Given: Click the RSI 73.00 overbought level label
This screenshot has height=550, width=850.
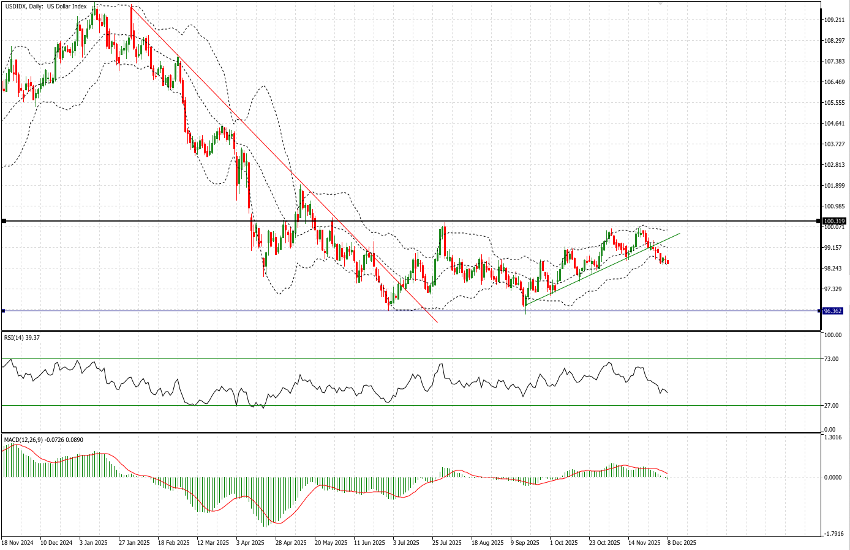Looking at the screenshot, I should pos(830,358).
